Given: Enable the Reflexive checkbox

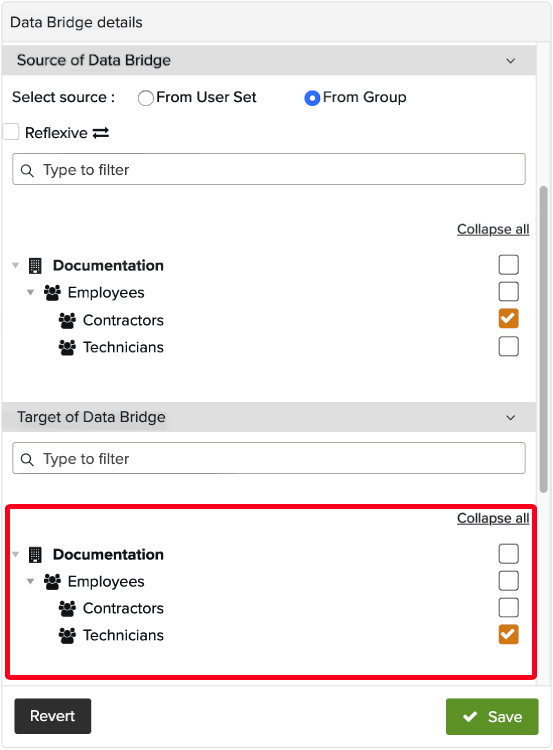Looking at the screenshot, I should (11, 132).
